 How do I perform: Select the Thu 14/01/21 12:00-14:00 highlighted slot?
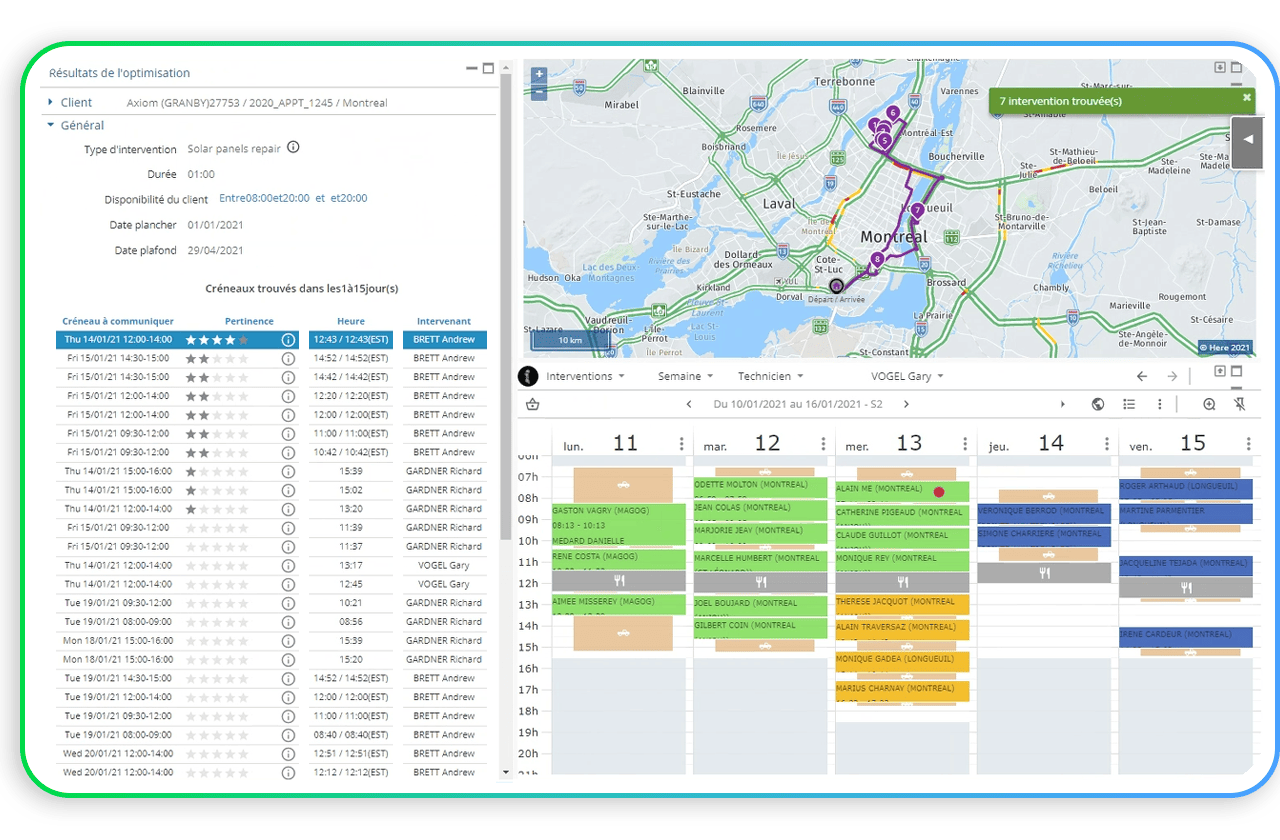[271, 340]
